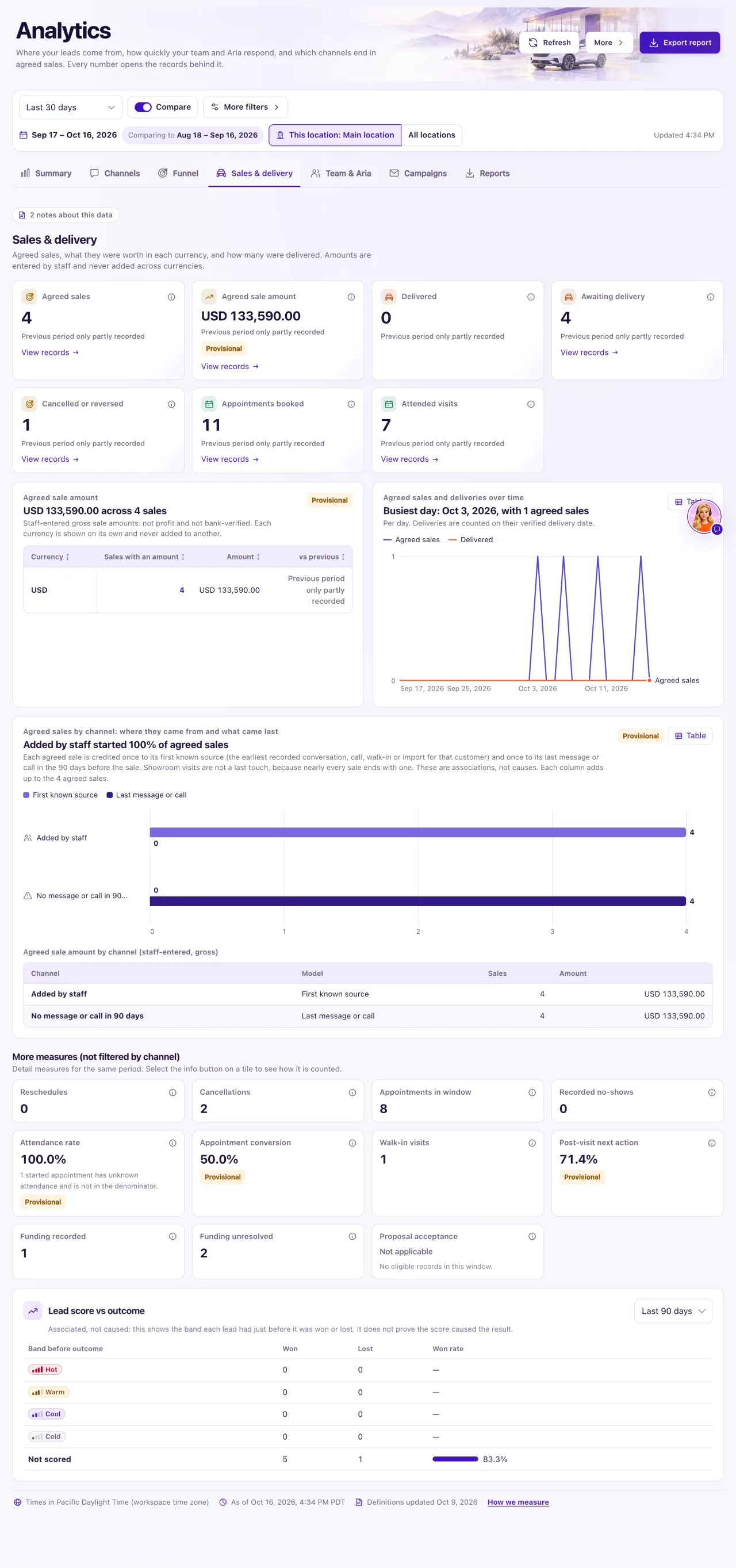Sort table by Currency column

tap(50, 557)
